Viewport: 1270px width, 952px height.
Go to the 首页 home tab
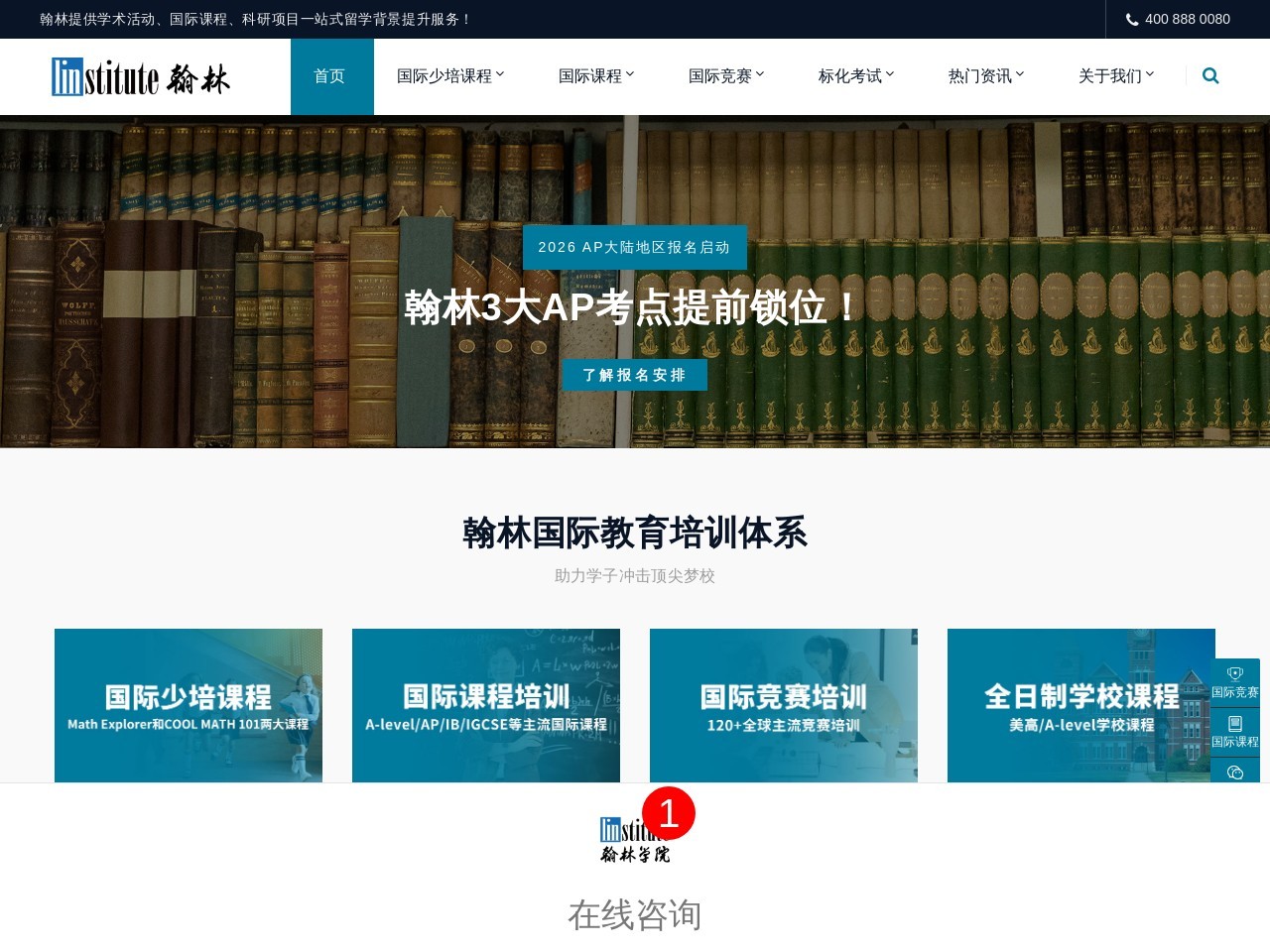331,76
